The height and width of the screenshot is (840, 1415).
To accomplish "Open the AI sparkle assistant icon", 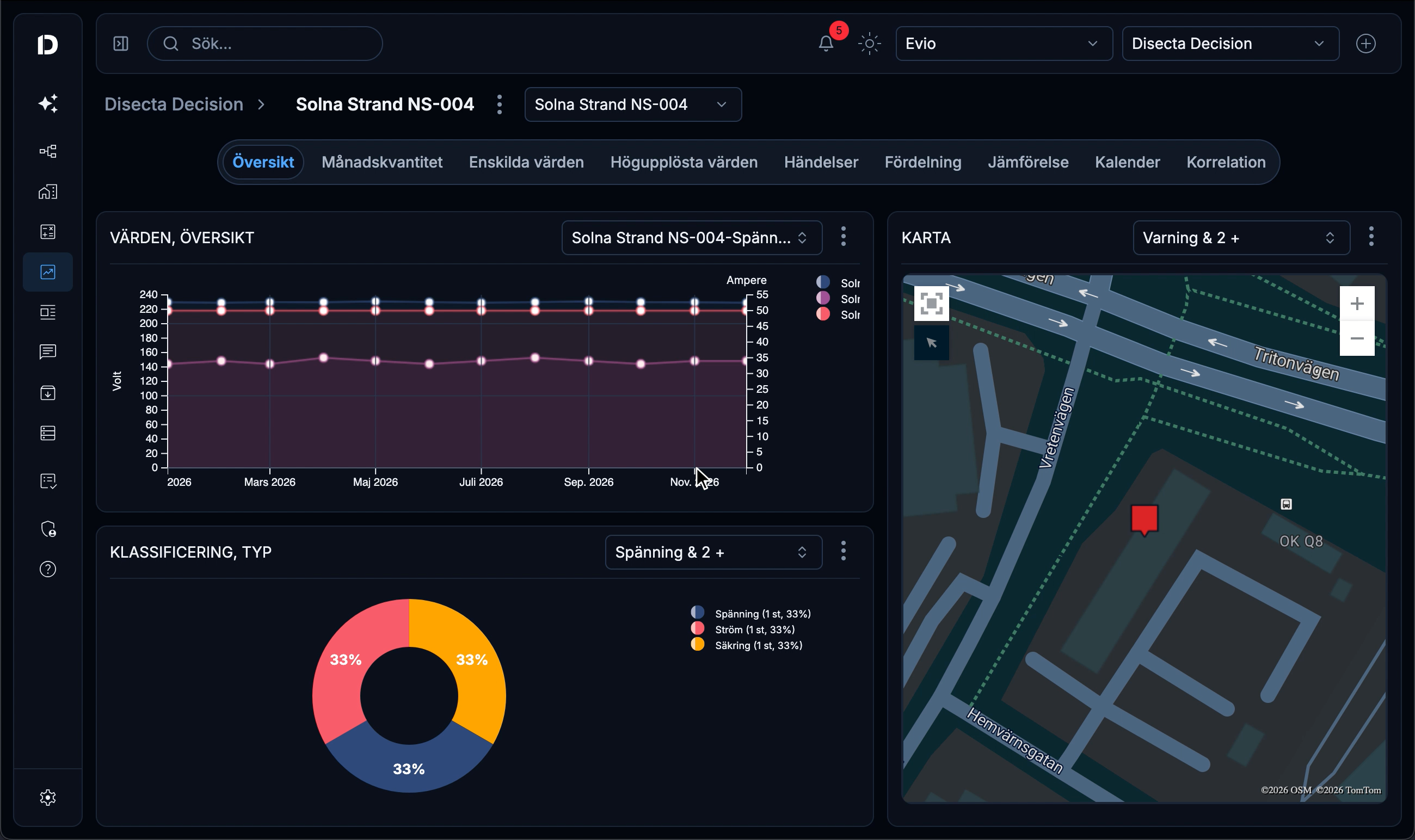I will [48, 103].
